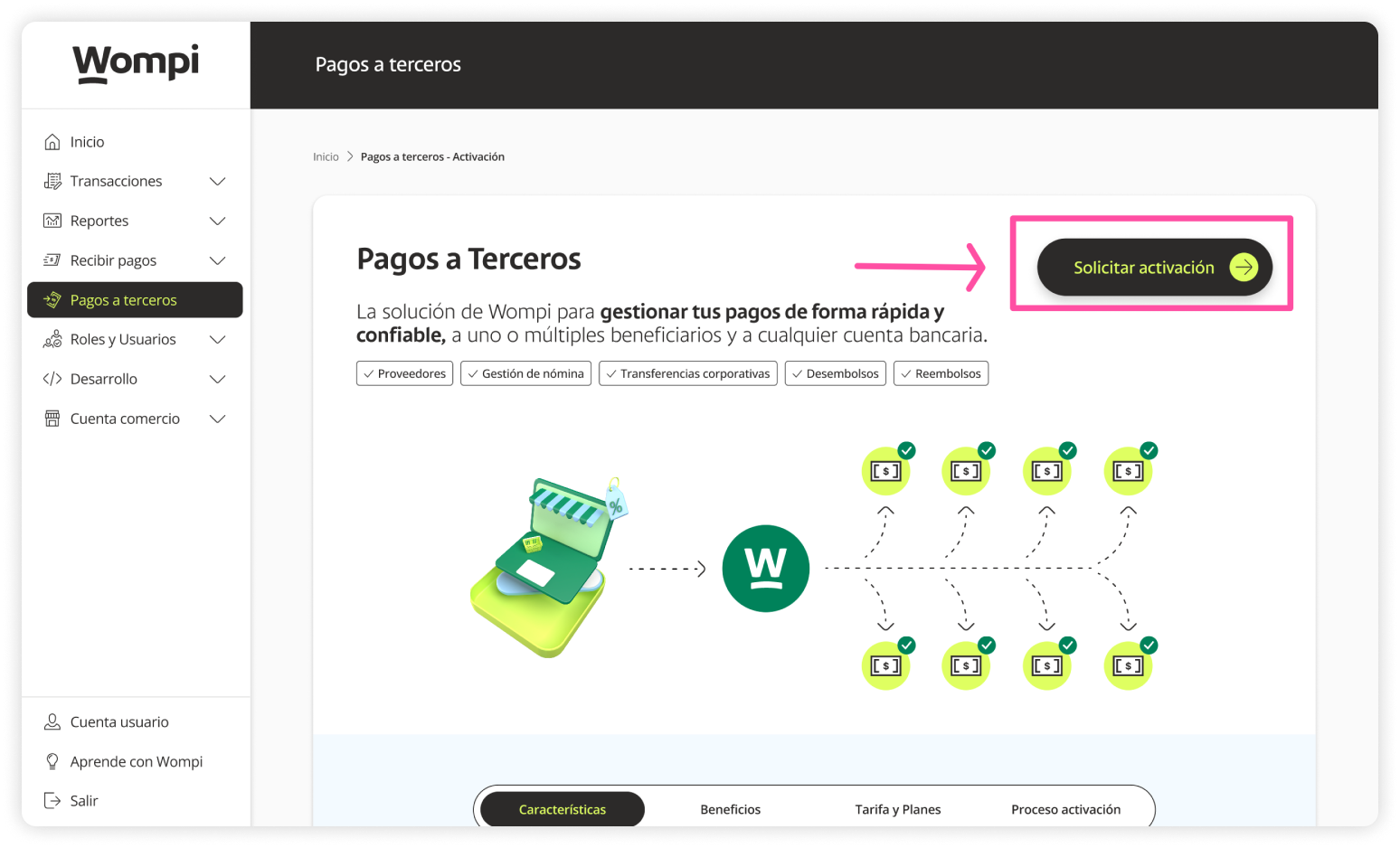
Task: Click the Desarrollo code brackets icon
Action: point(52,379)
